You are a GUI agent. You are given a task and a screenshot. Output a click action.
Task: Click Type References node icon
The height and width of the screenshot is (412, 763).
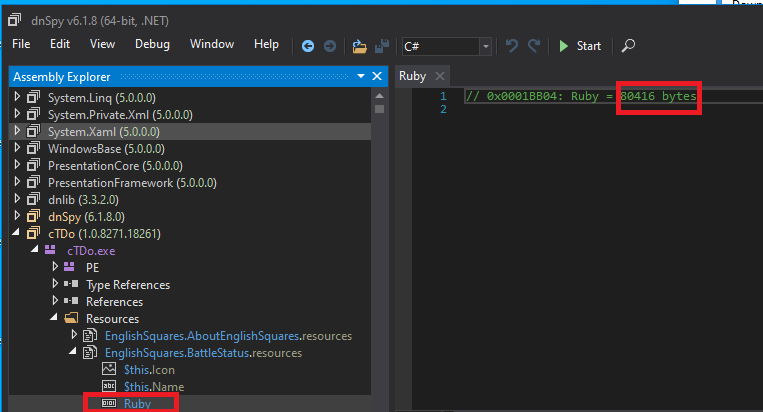[71, 284]
